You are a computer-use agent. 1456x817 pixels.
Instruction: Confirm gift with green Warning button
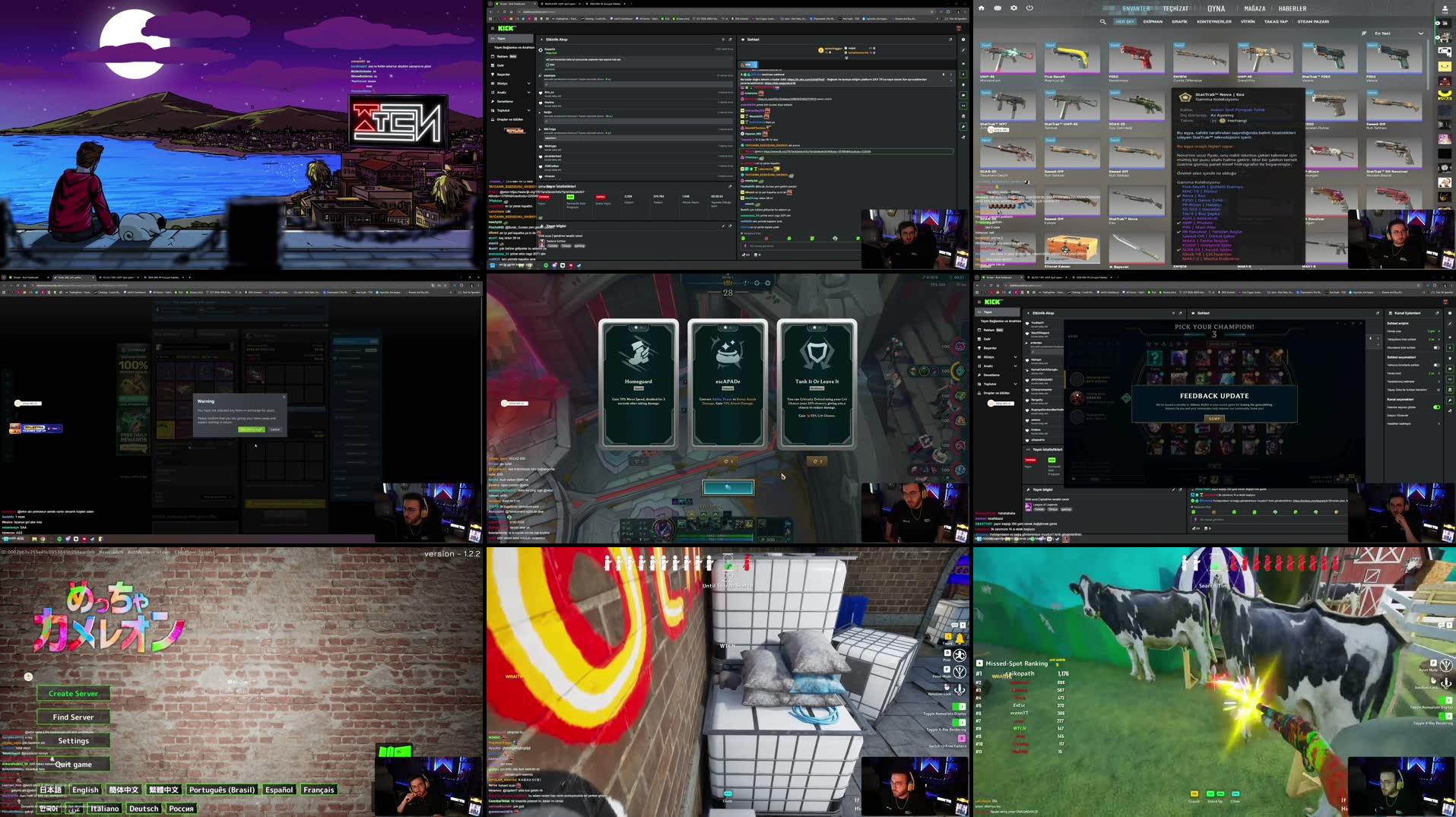pyautogui.click(x=251, y=429)
